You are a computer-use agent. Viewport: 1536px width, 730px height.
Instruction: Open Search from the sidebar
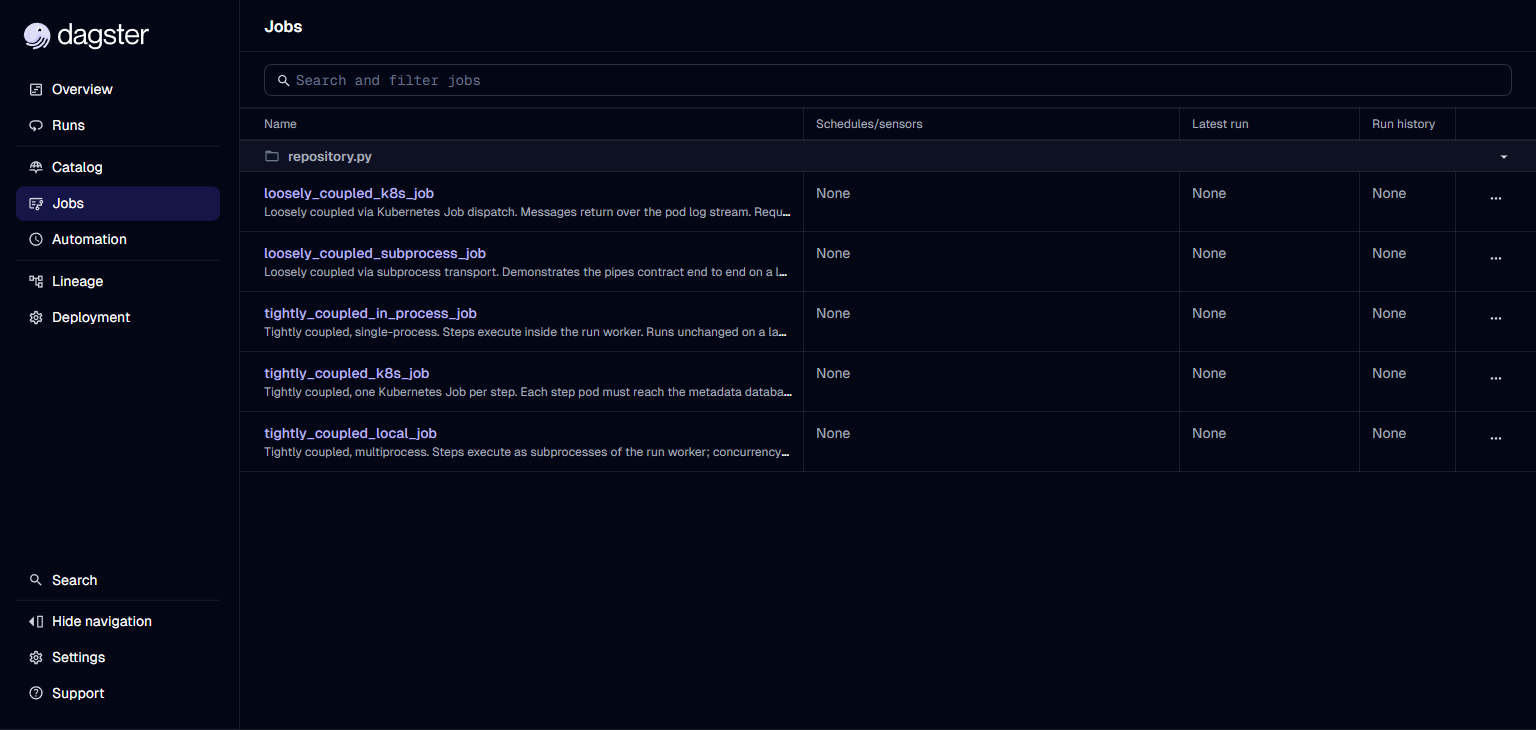[118, 580]
